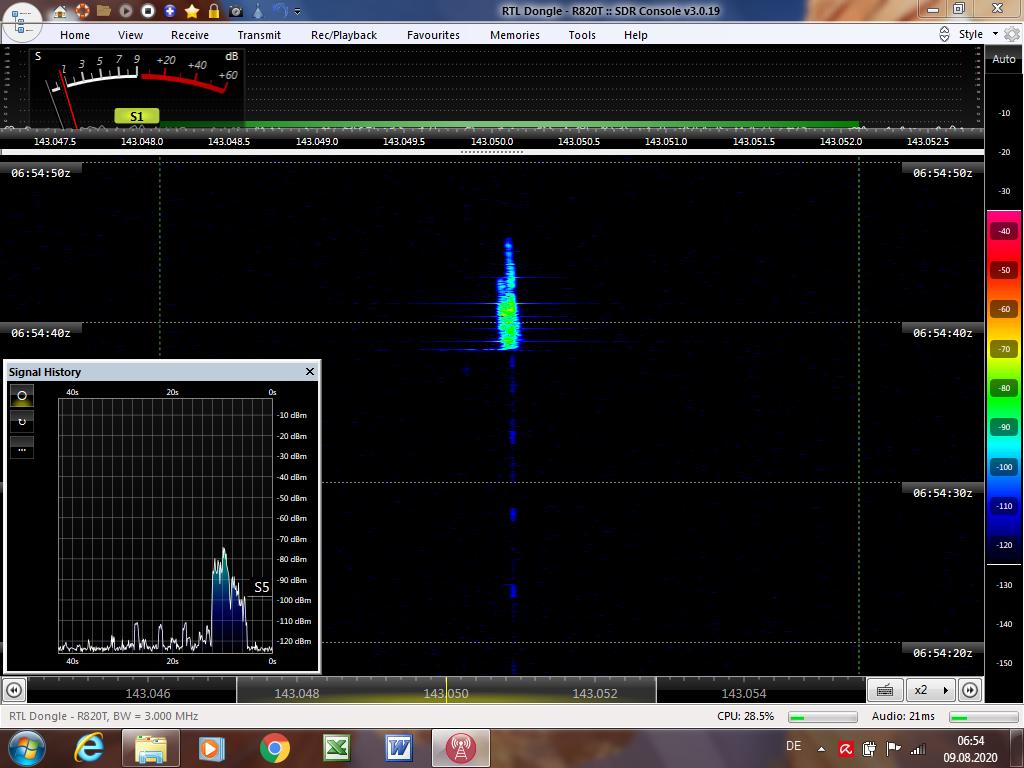Click the house Home icon in quick toolbar

(x=59, y=11)
